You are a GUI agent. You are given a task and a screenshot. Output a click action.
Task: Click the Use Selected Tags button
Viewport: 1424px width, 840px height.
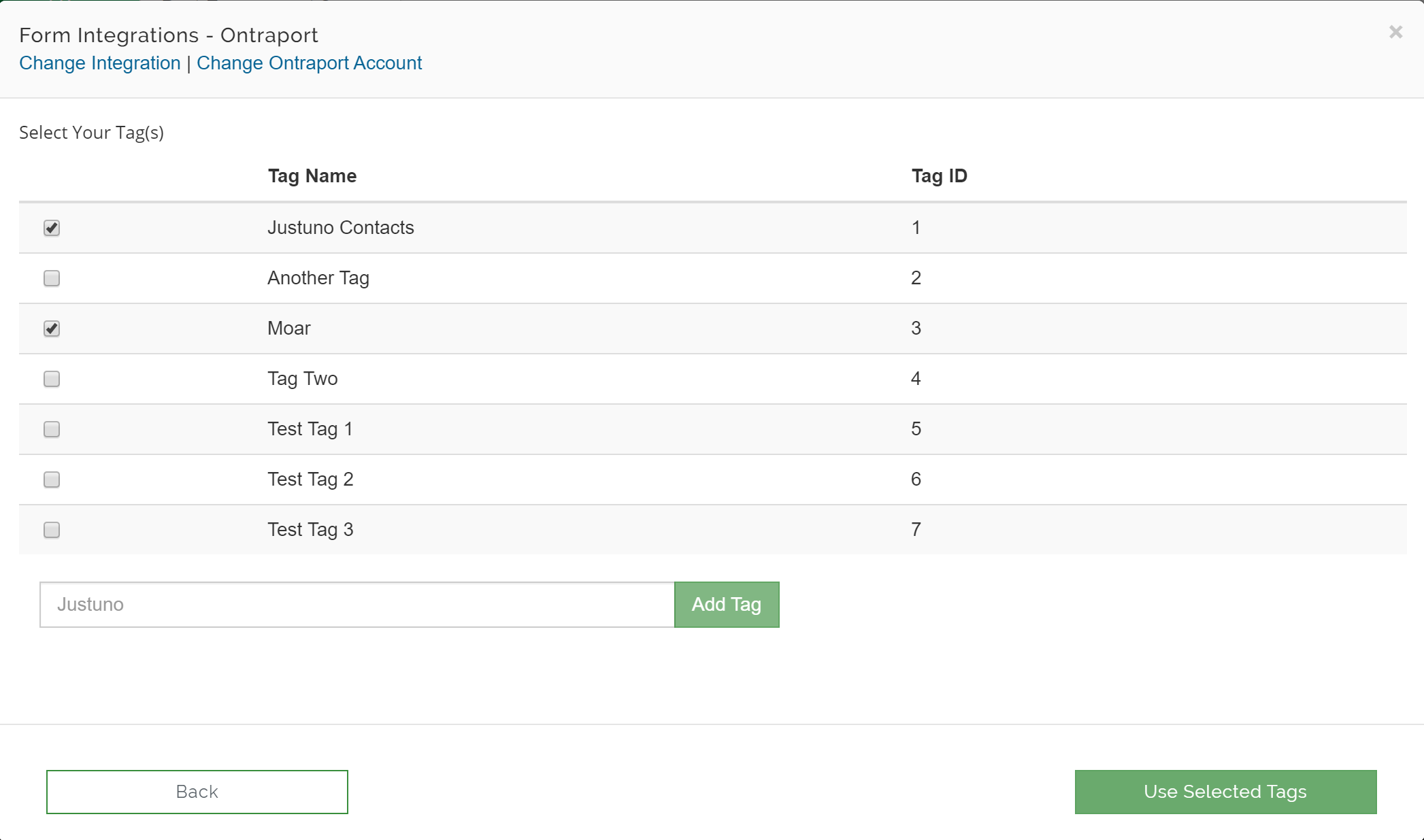[1225, 792]
